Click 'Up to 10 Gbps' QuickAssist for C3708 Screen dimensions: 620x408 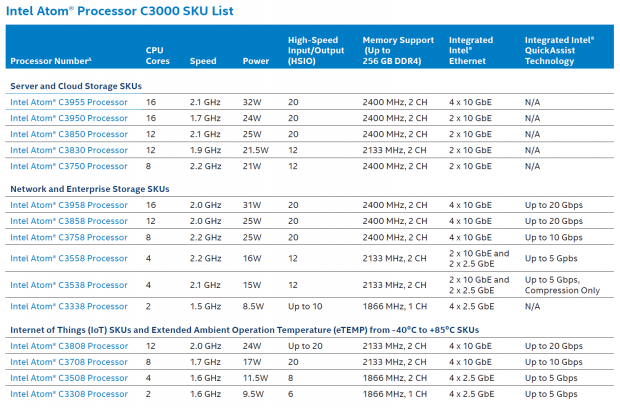(554, 362)
